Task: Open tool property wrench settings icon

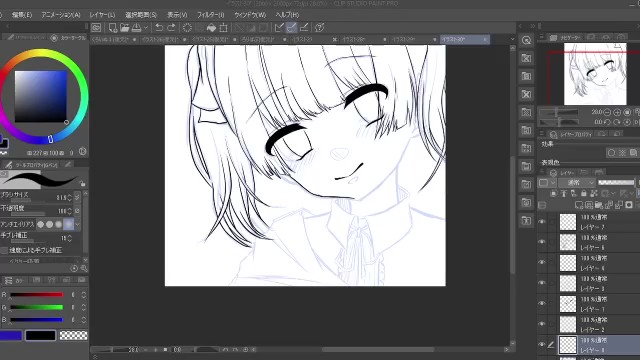Action: coord(83,268)
